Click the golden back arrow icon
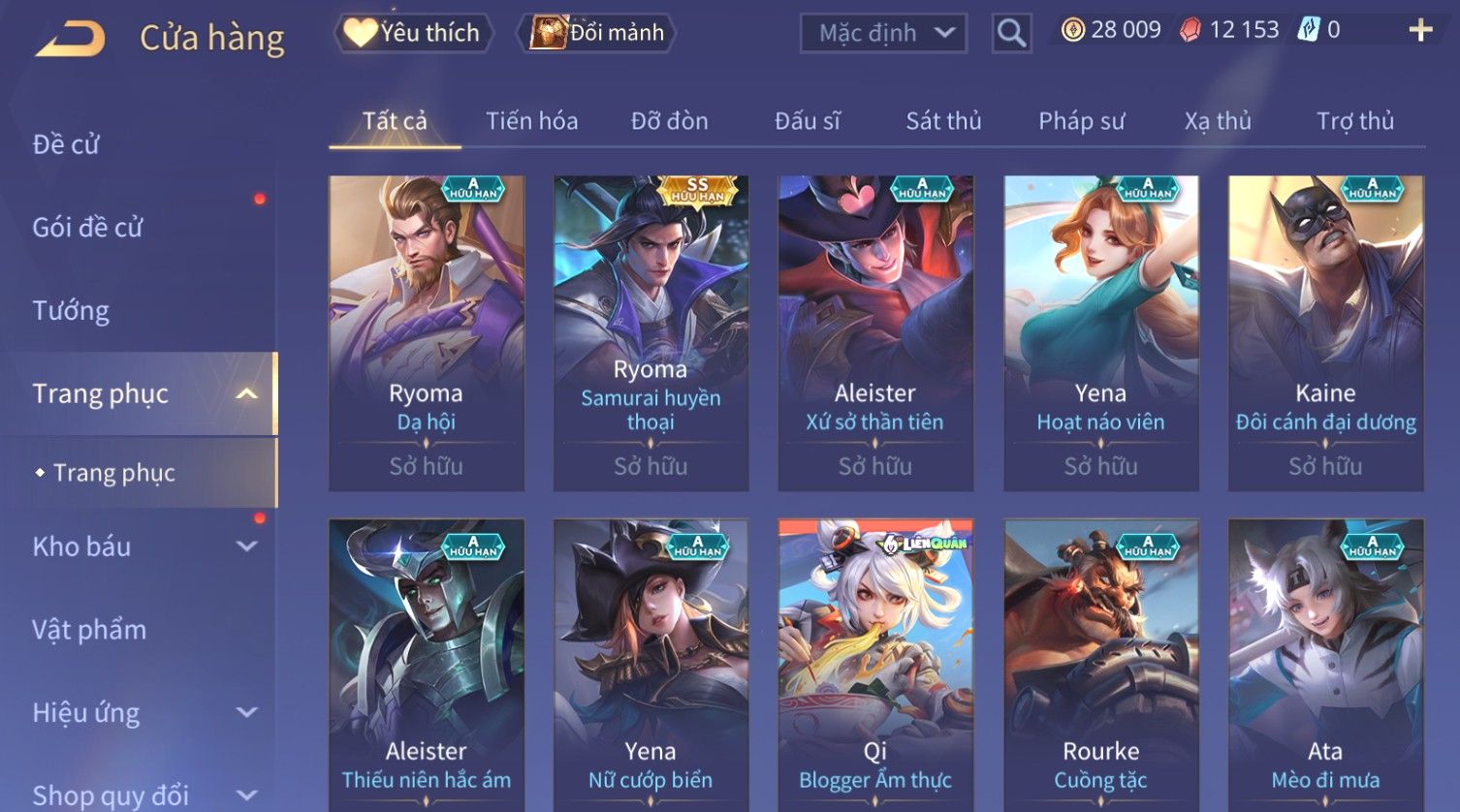 coord(70,40)
